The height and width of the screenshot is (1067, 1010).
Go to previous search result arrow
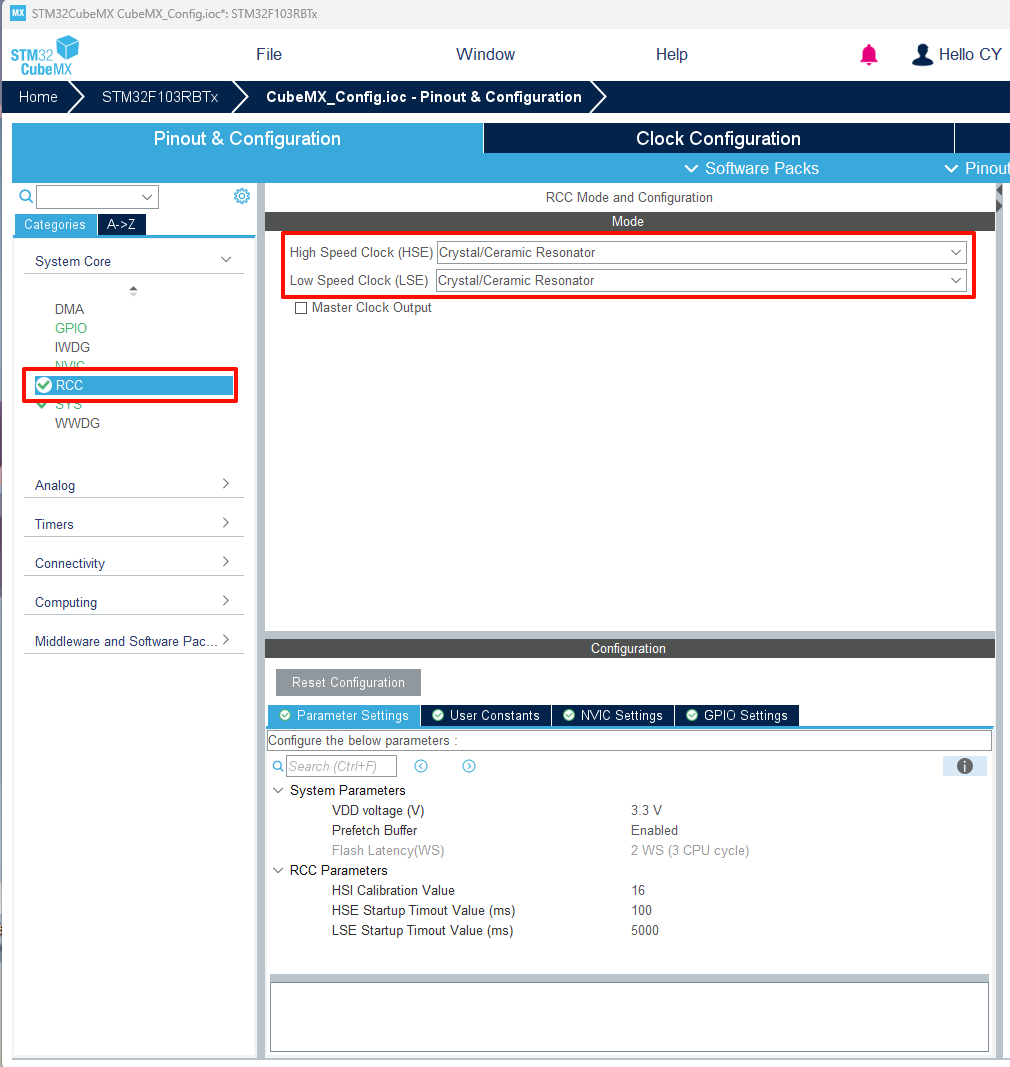tap(421, 766)
